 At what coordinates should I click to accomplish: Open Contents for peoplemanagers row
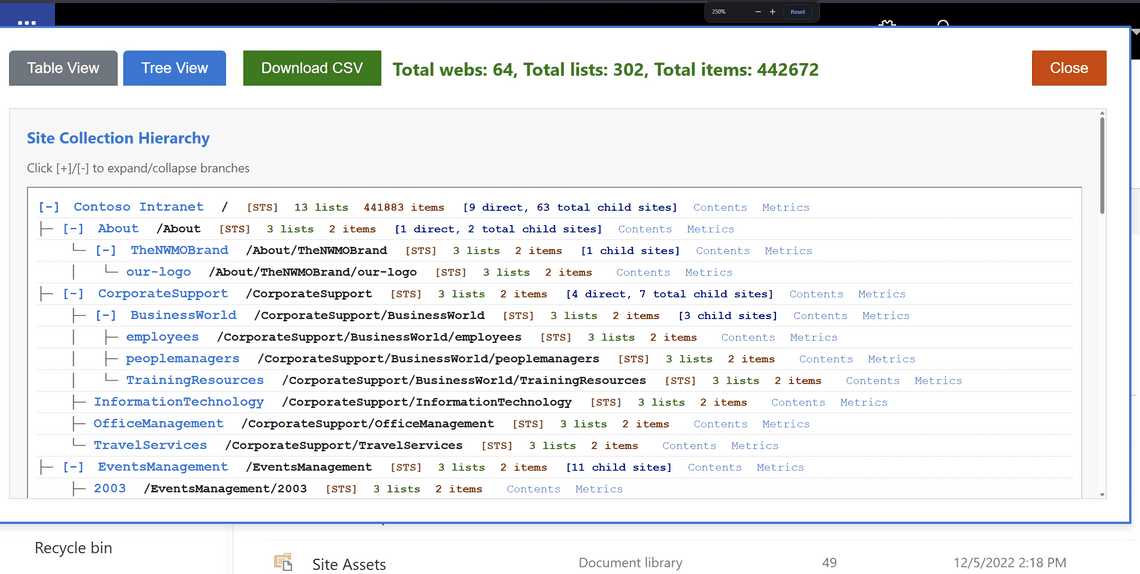click(826, 360)
